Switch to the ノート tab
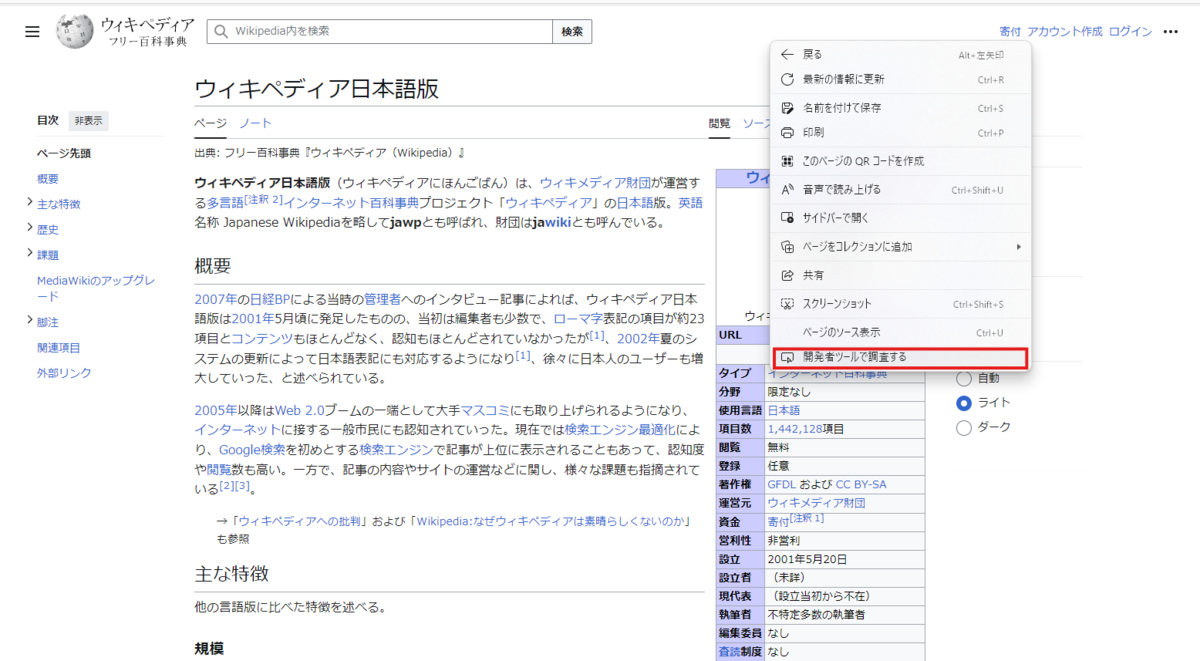1200x661 pixels. click(x=255, y=123)
